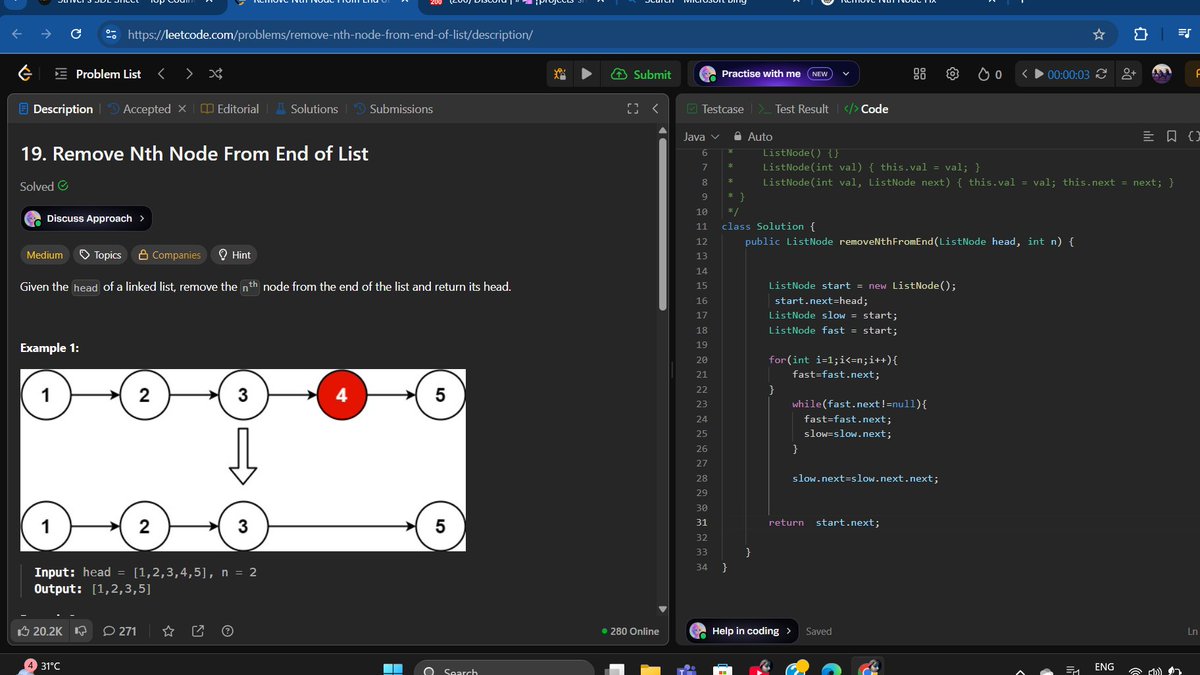
Task: Click the ENG language indicator
Action: [x=1104, y=667]
